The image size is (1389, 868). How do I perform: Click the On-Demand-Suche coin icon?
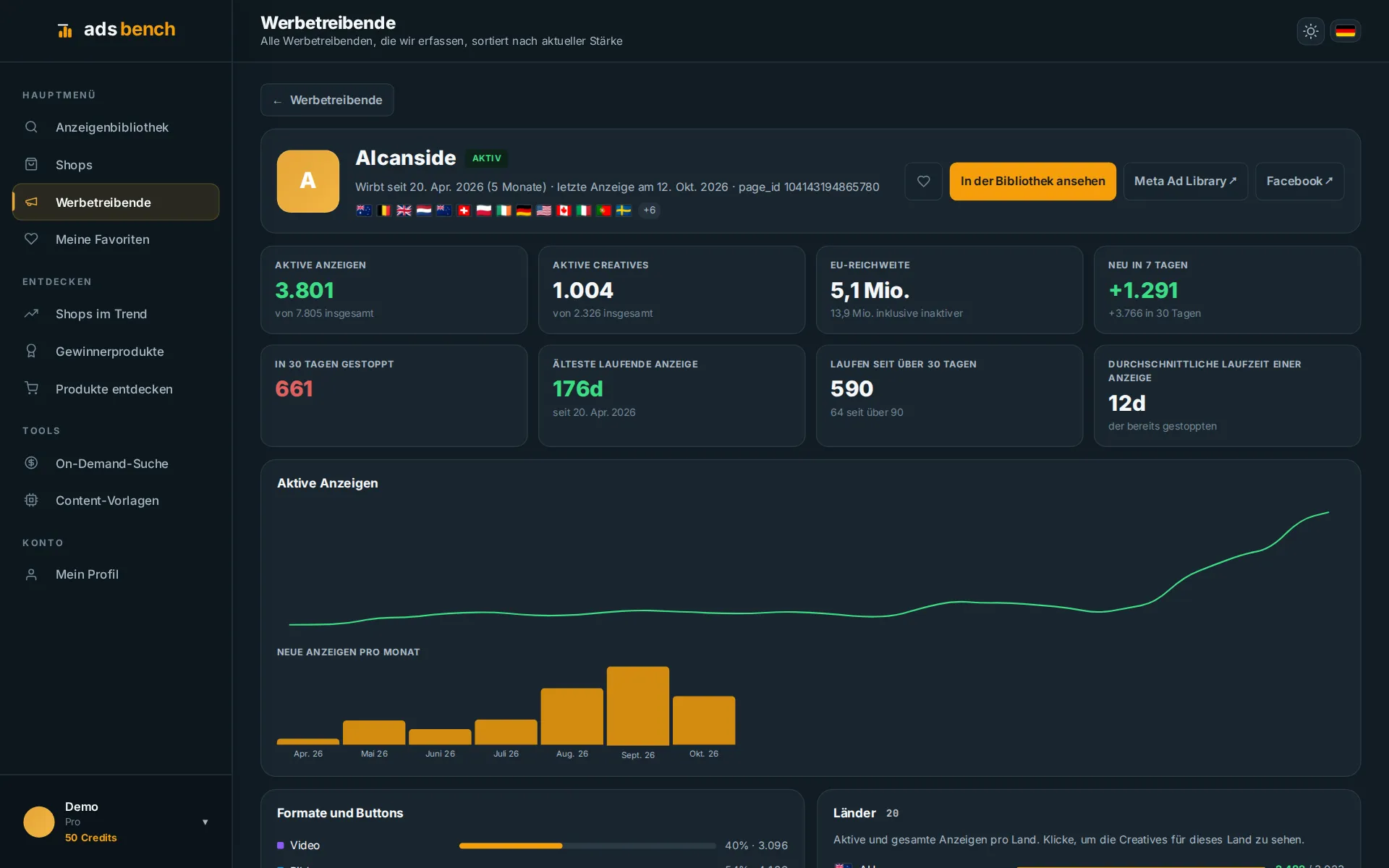coord(31,463)
